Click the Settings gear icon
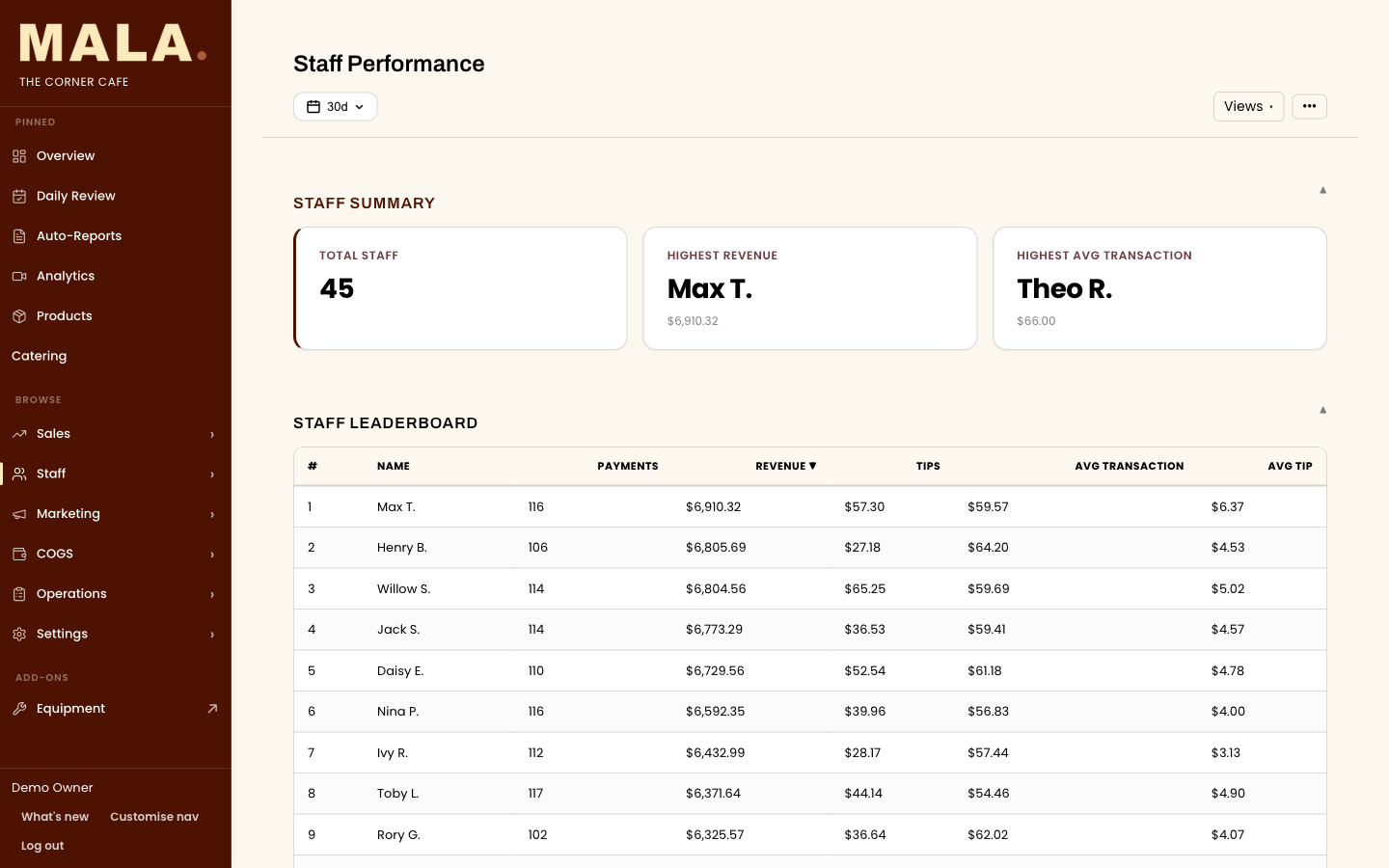 click(19, 634)
